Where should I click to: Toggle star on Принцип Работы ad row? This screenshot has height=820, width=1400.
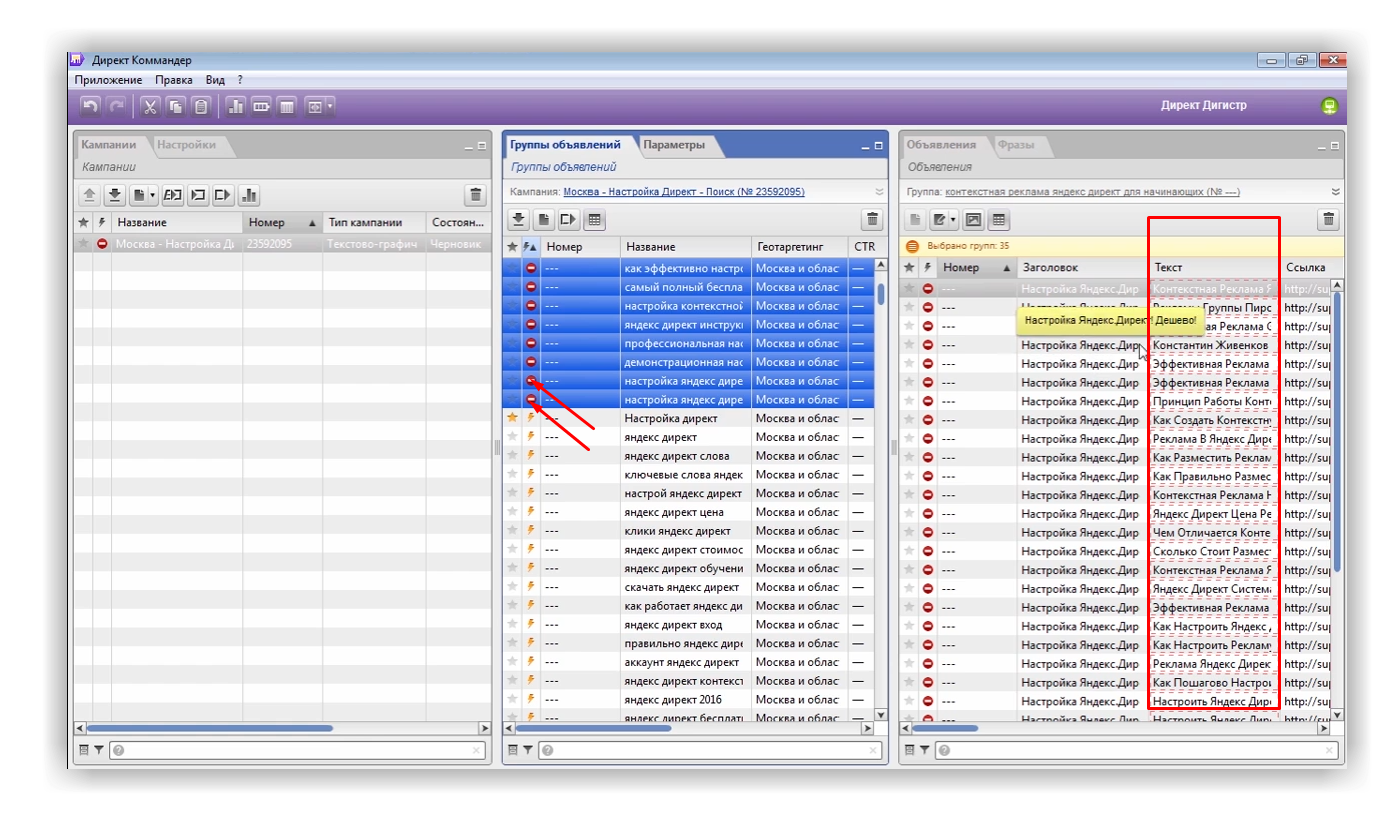[909, 401]
